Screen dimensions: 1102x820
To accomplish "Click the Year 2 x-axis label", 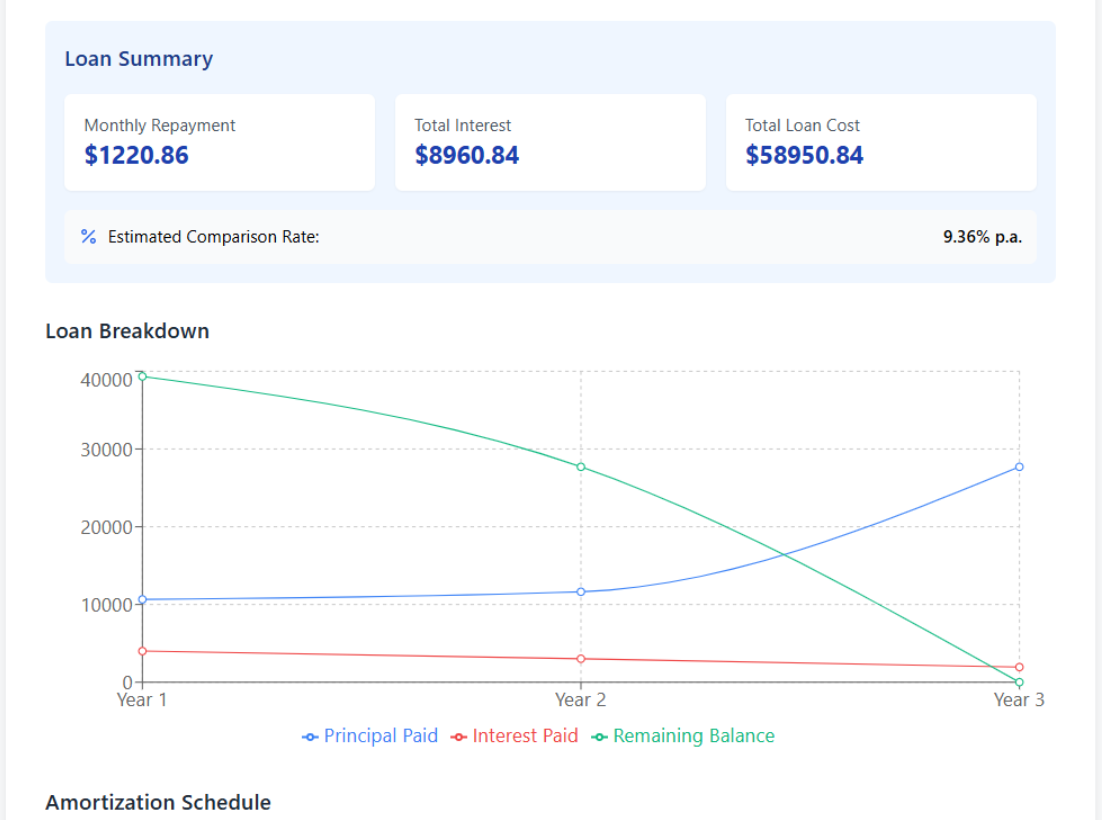I will pyautogui.click(x=580, y=700).
